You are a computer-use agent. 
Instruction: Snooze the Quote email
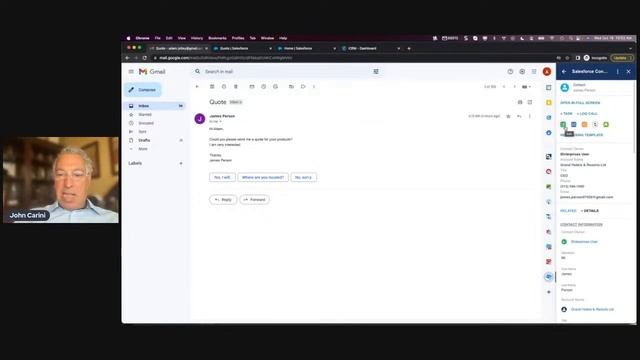pos(264,87)
